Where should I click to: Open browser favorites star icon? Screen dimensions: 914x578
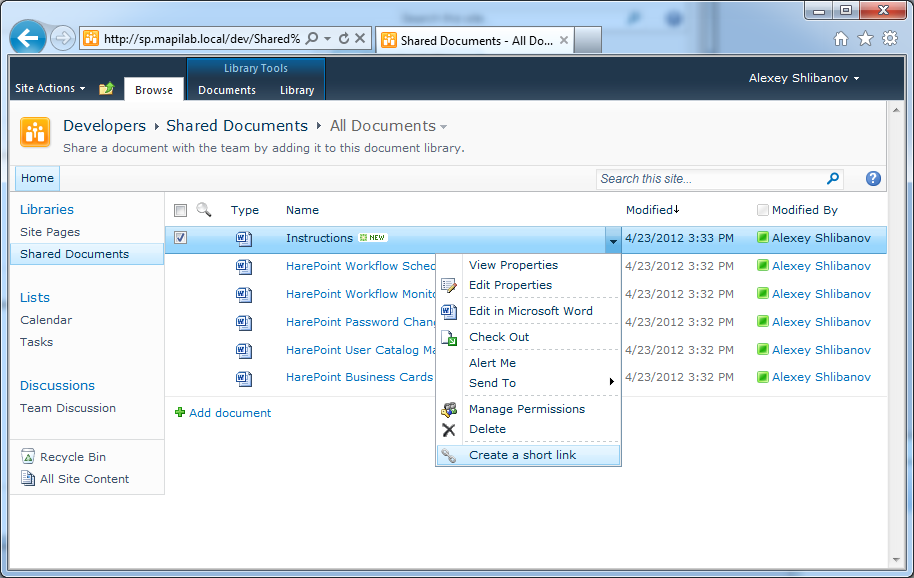click(866, 38)
